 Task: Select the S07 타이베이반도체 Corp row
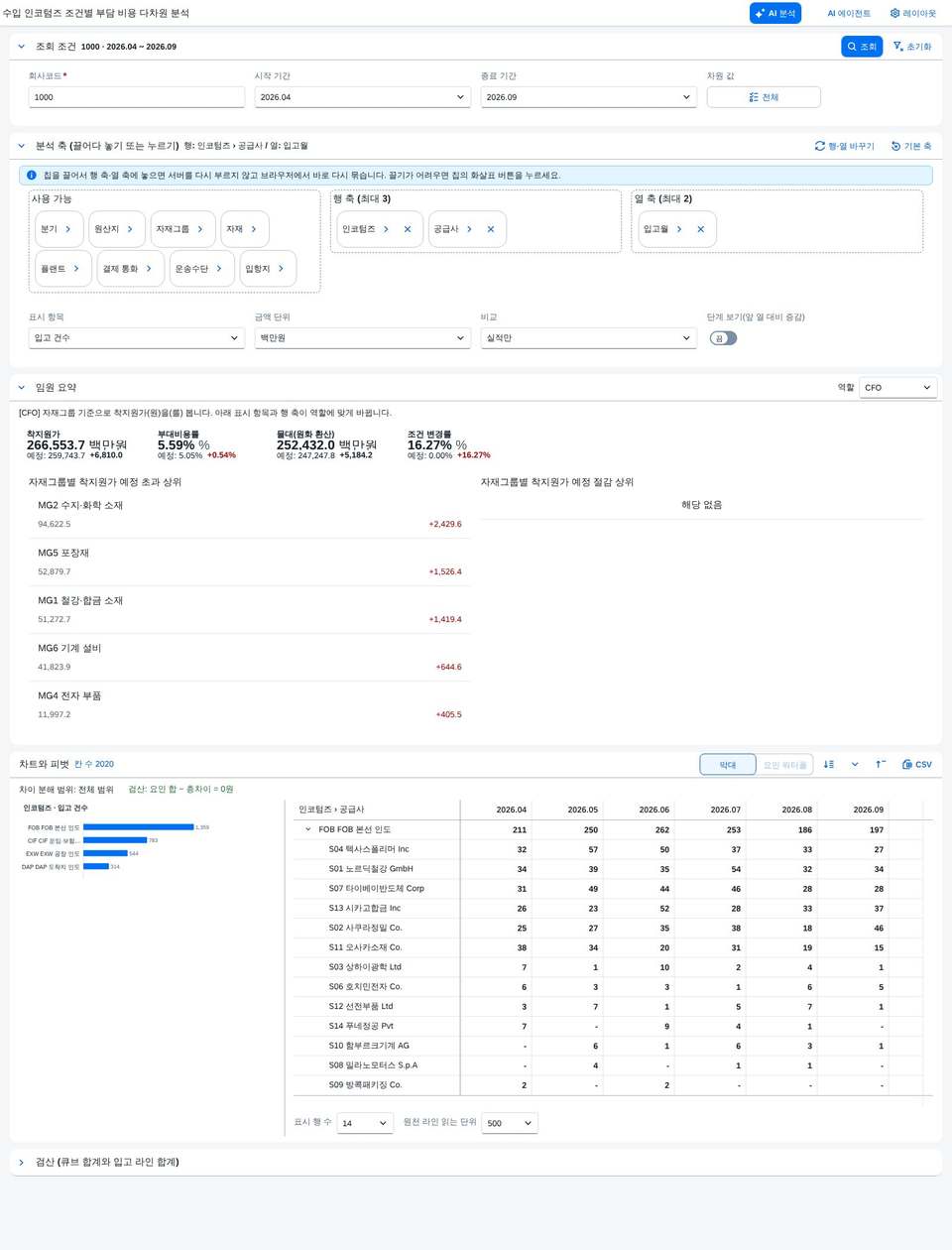click(612, 889)
